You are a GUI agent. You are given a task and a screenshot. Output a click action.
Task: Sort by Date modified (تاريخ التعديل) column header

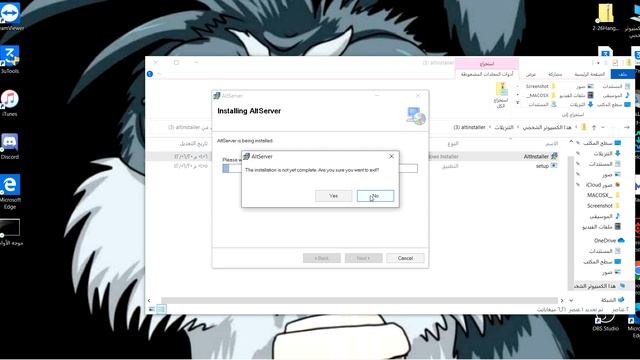click(194, 144)
